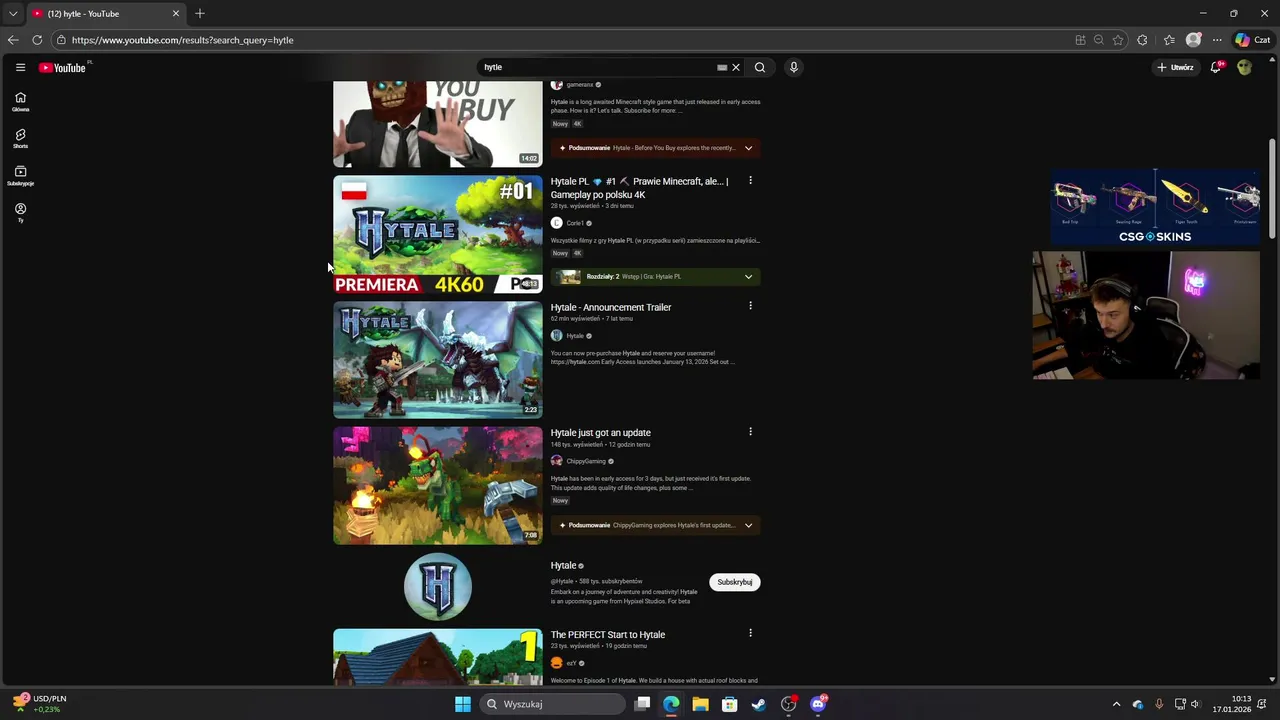The image size is (1280, 720).
Task: Visit the ChippyGaming channel link
Action: (586, 461)
